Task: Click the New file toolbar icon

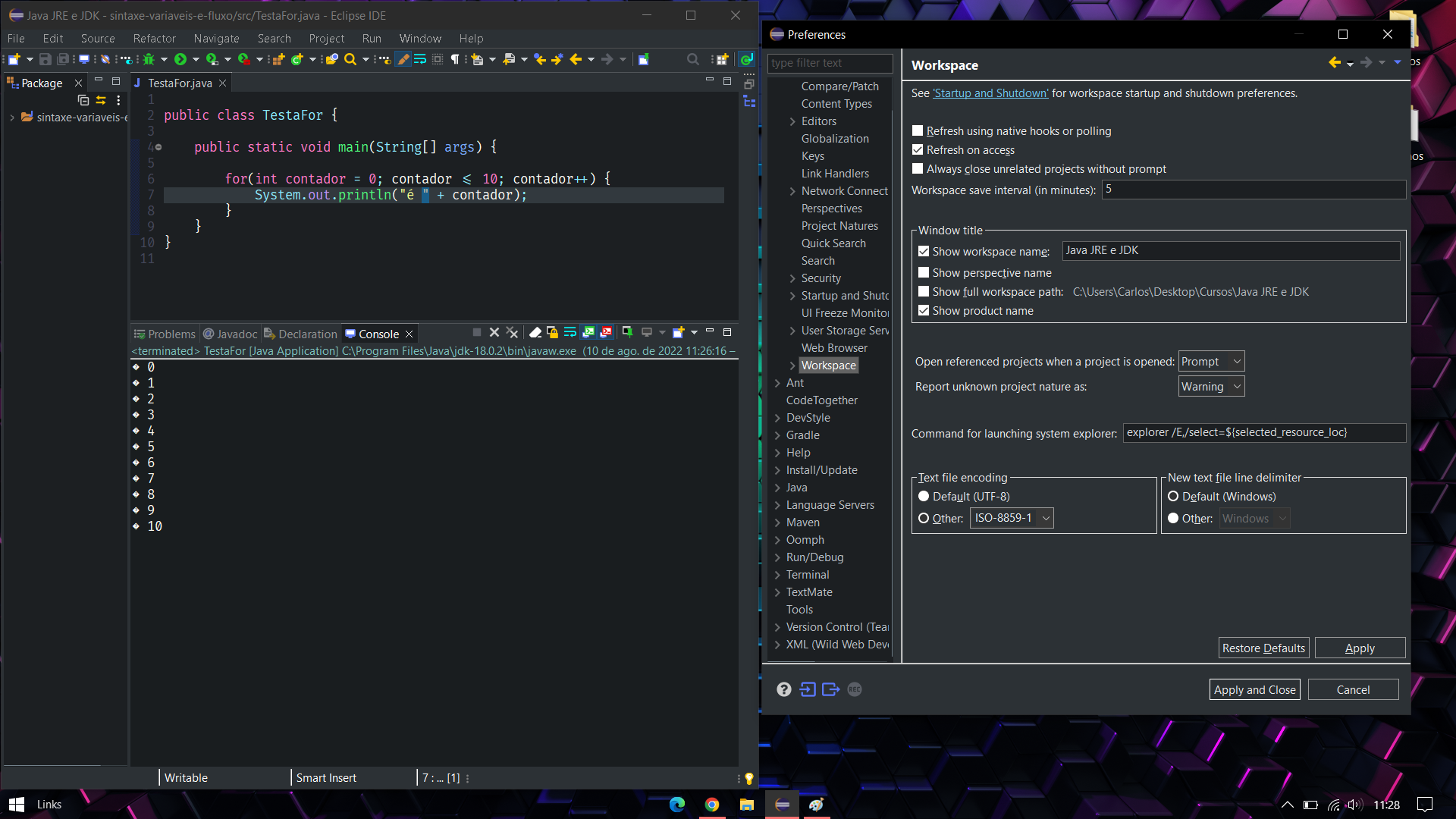Action: pos(14,59)
